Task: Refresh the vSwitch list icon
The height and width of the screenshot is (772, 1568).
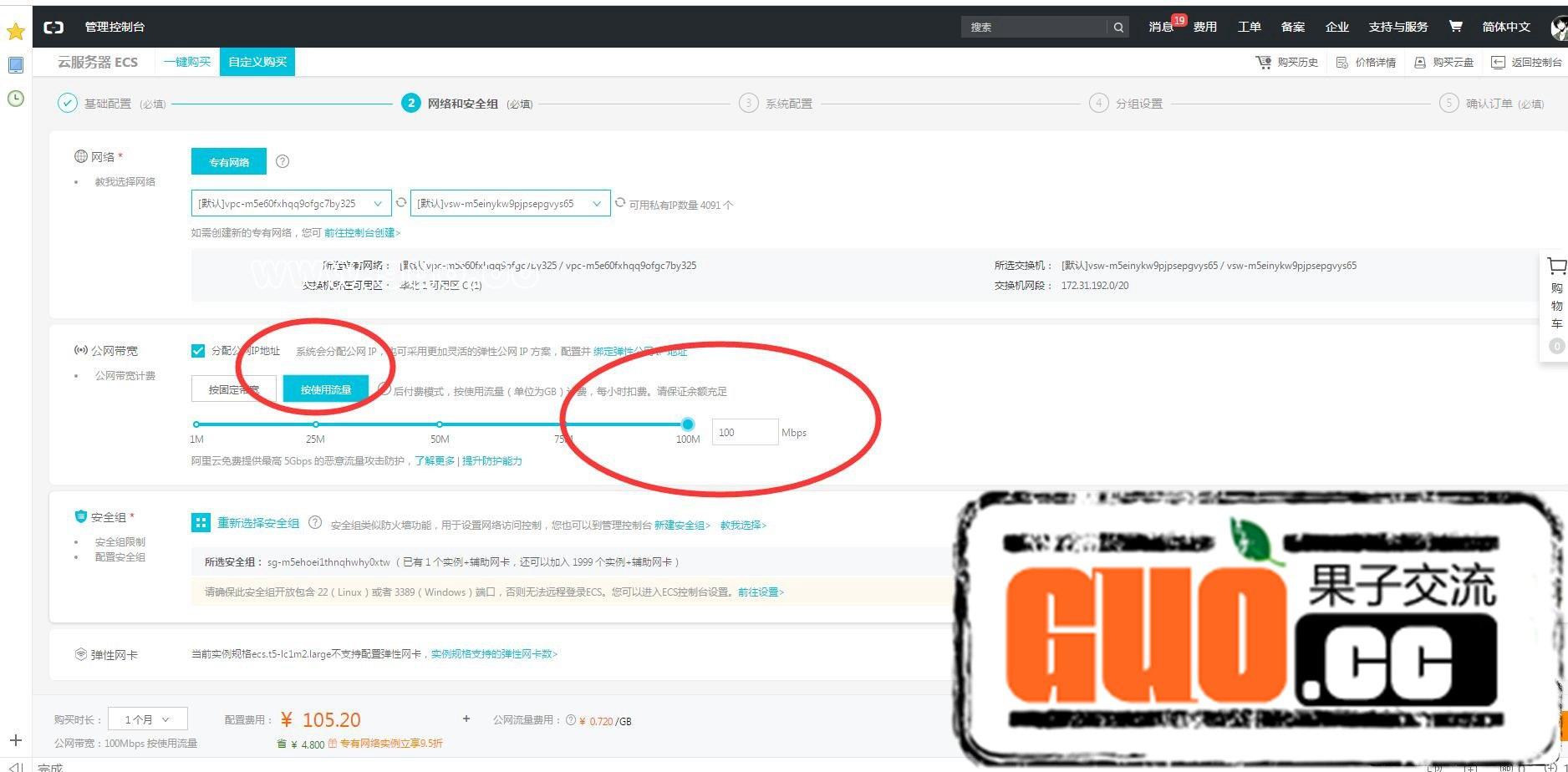Action: [x=620, y=203]
